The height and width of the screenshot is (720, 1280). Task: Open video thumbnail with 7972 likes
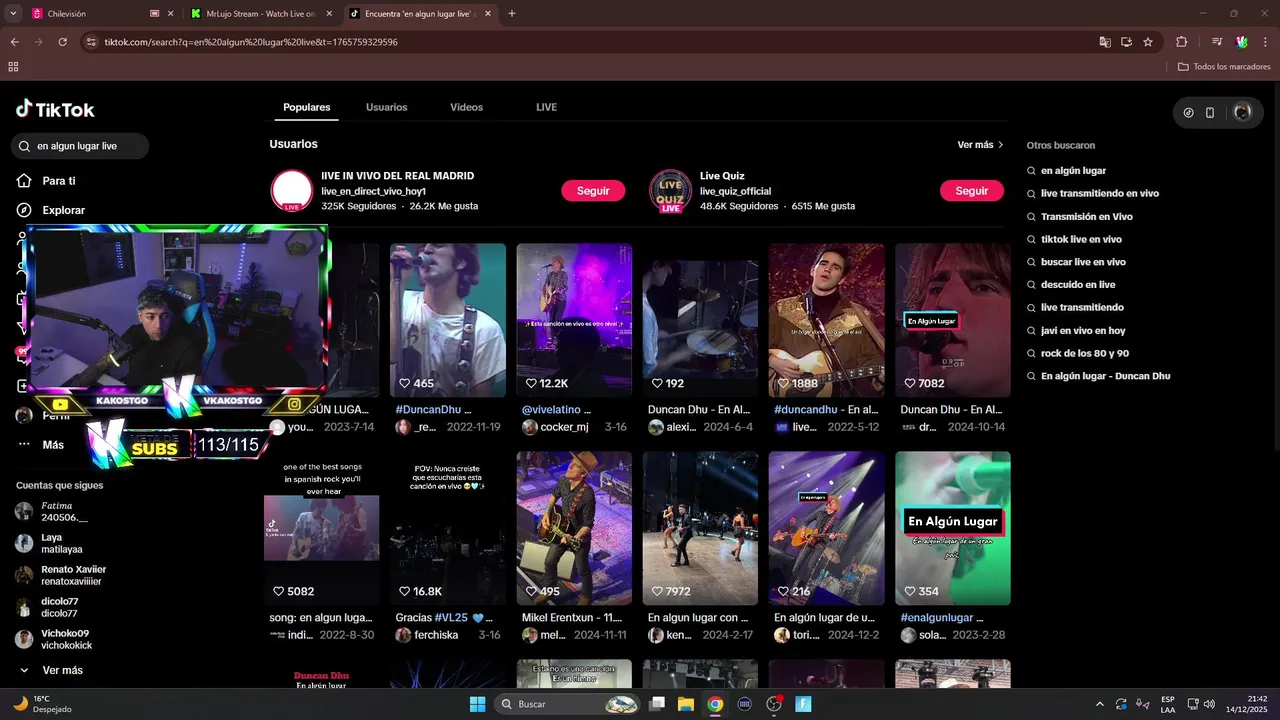(x=700, y=528)
